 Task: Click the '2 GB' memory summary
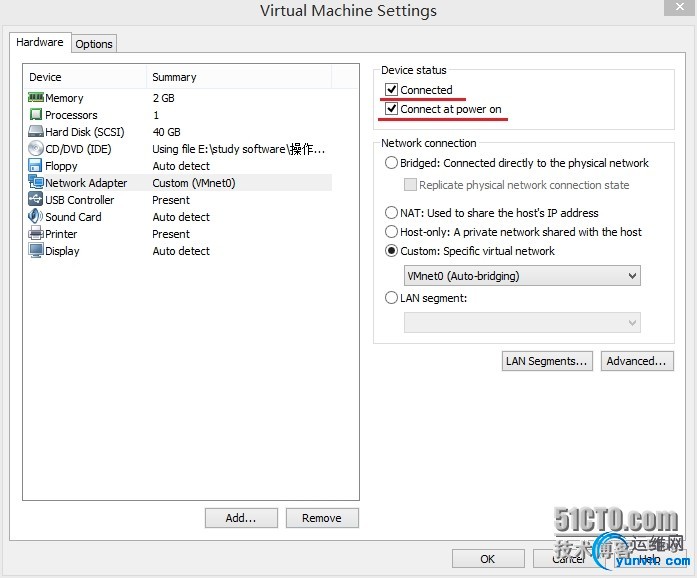(x=164, y=98)
